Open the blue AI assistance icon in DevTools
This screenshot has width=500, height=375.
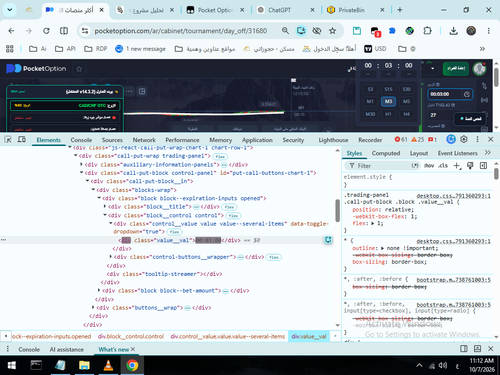(x=451, y=139)
